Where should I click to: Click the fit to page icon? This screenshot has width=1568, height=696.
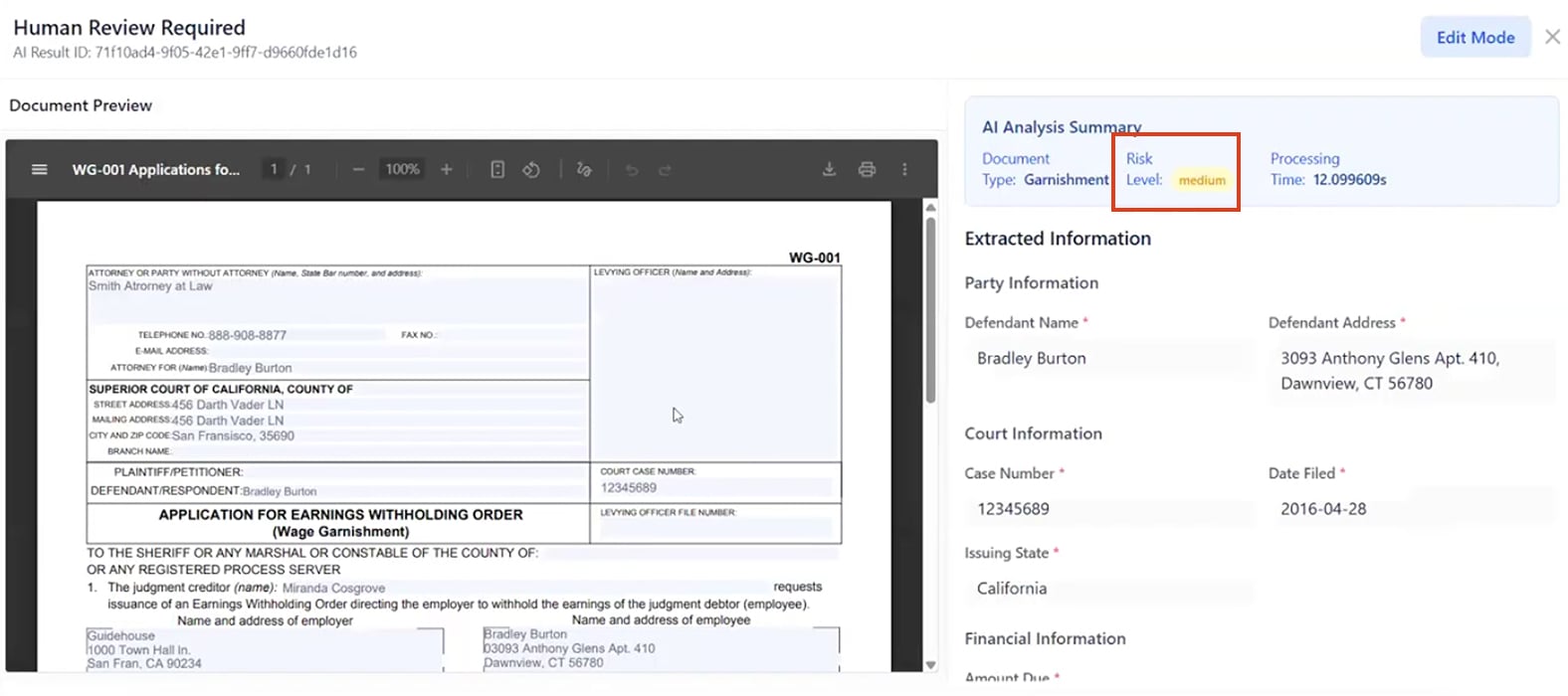point(497,170)
